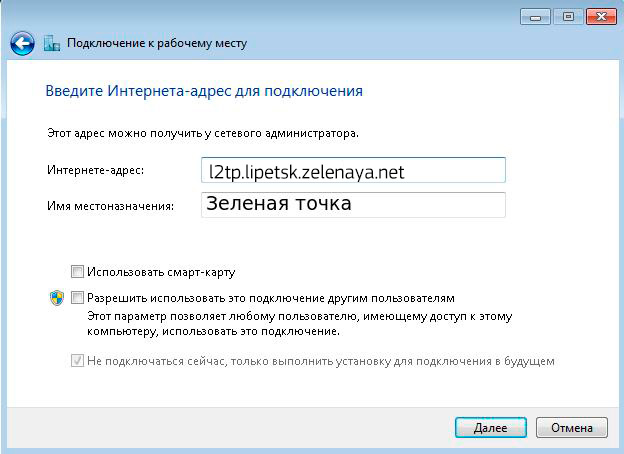This screenshot has width=624, height=454.
Task: Close the wizard with the red X
Action: [x=601, y=17]
